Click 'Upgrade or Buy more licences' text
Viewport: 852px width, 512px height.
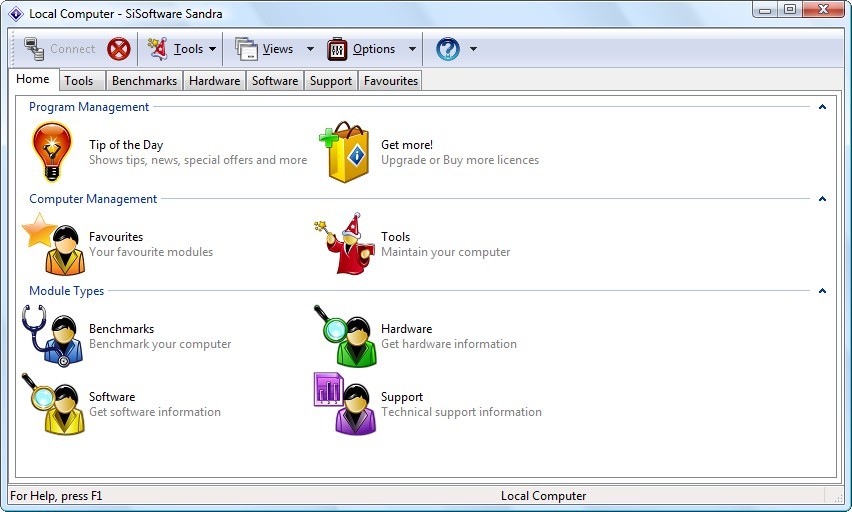pyautogui.click(x=460, y=160)
